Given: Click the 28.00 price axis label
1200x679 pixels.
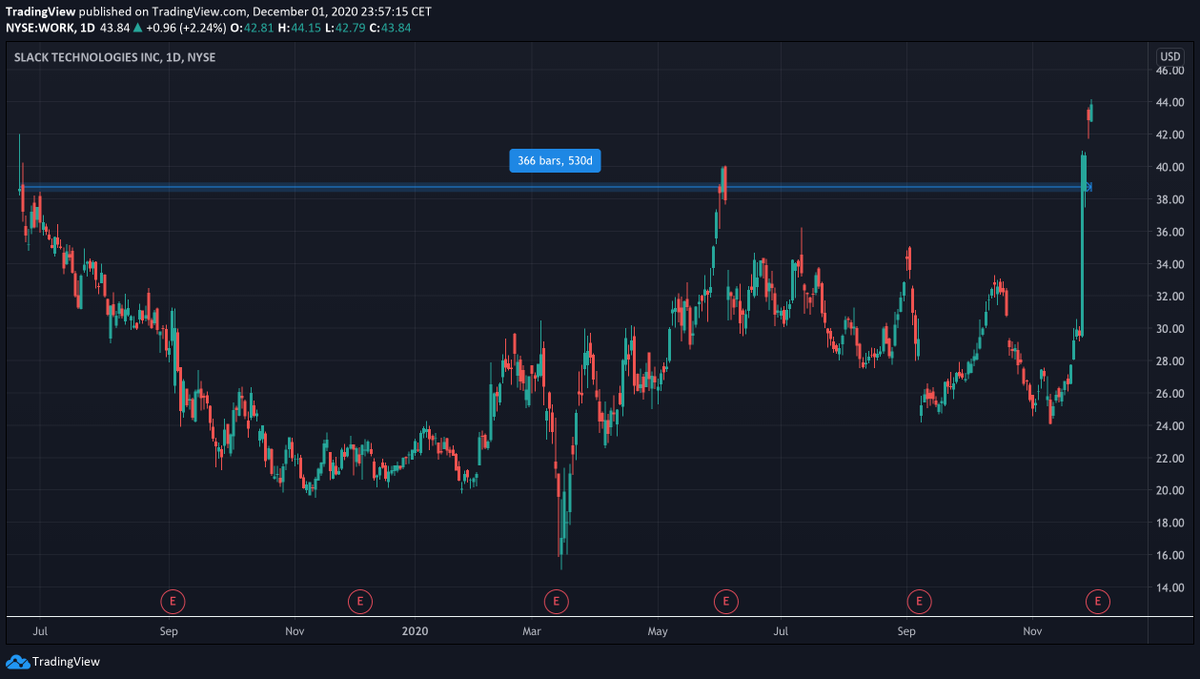Looking at the screenshot, I should point(1170,361).
